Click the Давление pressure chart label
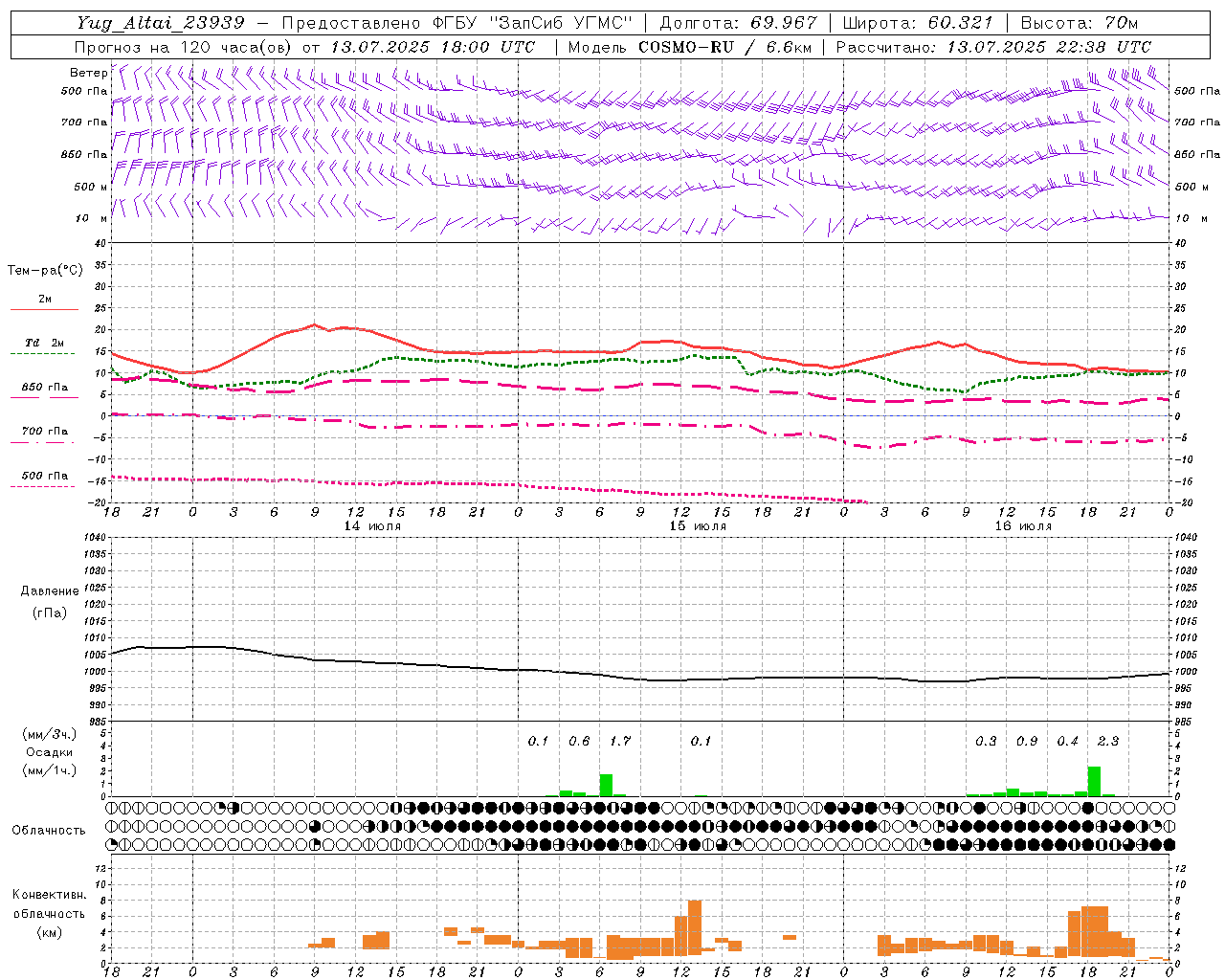 (50, 591)
